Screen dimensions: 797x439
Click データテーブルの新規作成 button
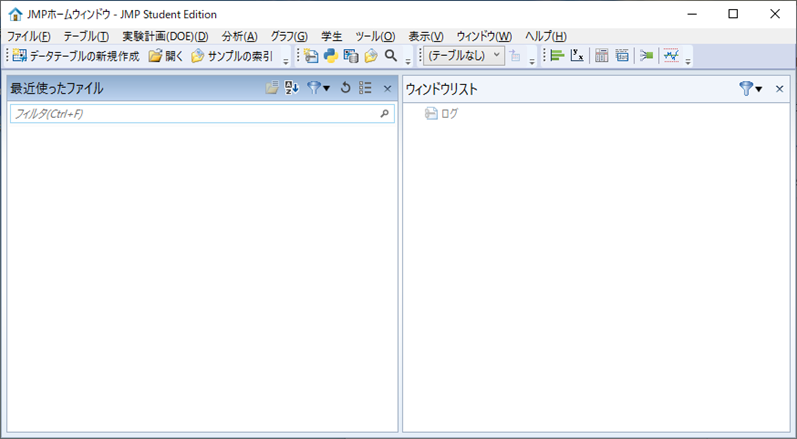pos(76,56)
